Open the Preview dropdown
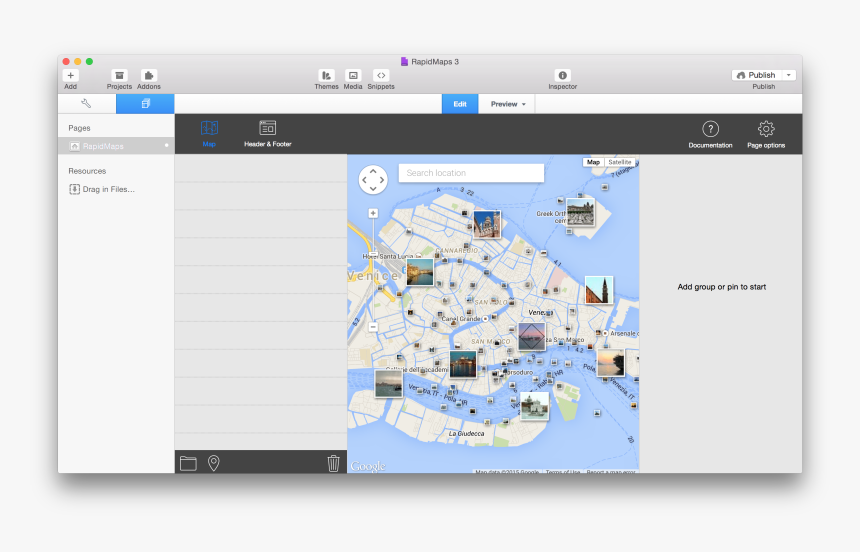This screenshot has width=860, height=552. [x=507, y=104]
